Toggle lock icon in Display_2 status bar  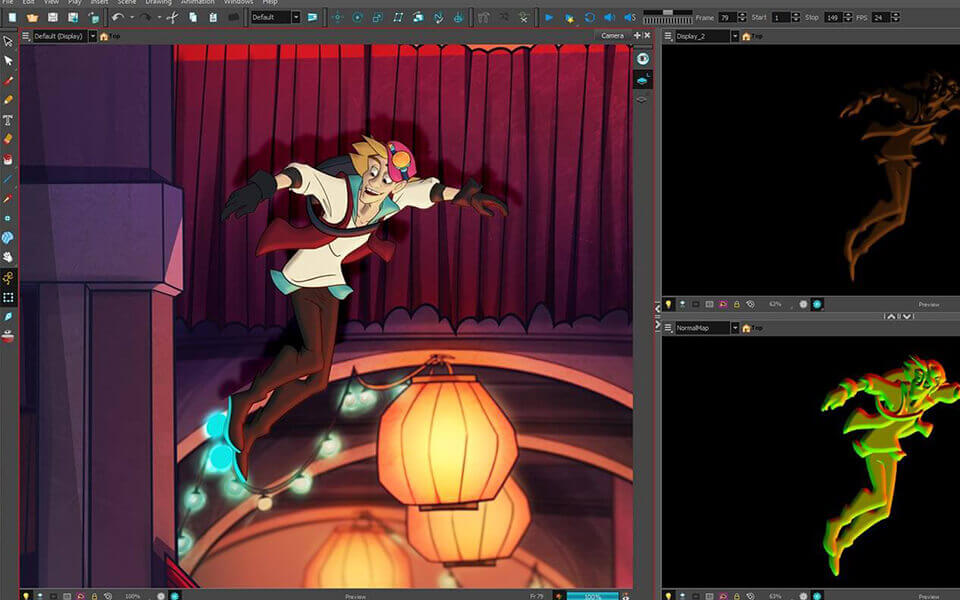[737, 304]
